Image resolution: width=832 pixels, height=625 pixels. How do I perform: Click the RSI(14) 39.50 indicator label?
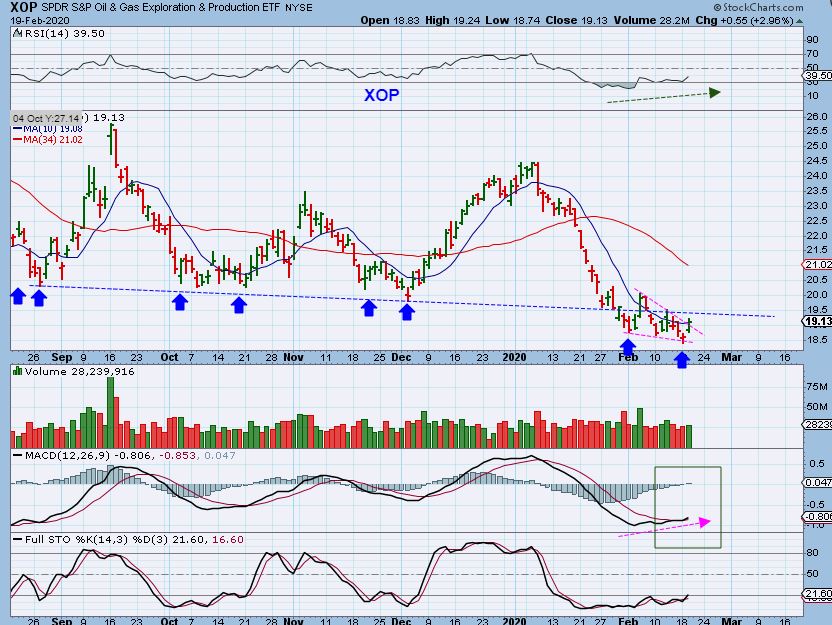coord(64,33)
